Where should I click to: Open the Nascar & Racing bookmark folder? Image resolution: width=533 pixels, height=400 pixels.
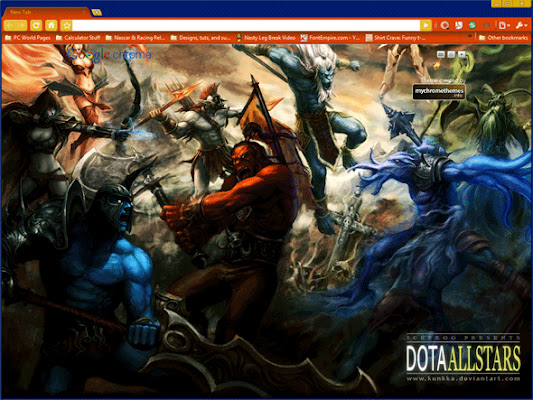[135, 38]
